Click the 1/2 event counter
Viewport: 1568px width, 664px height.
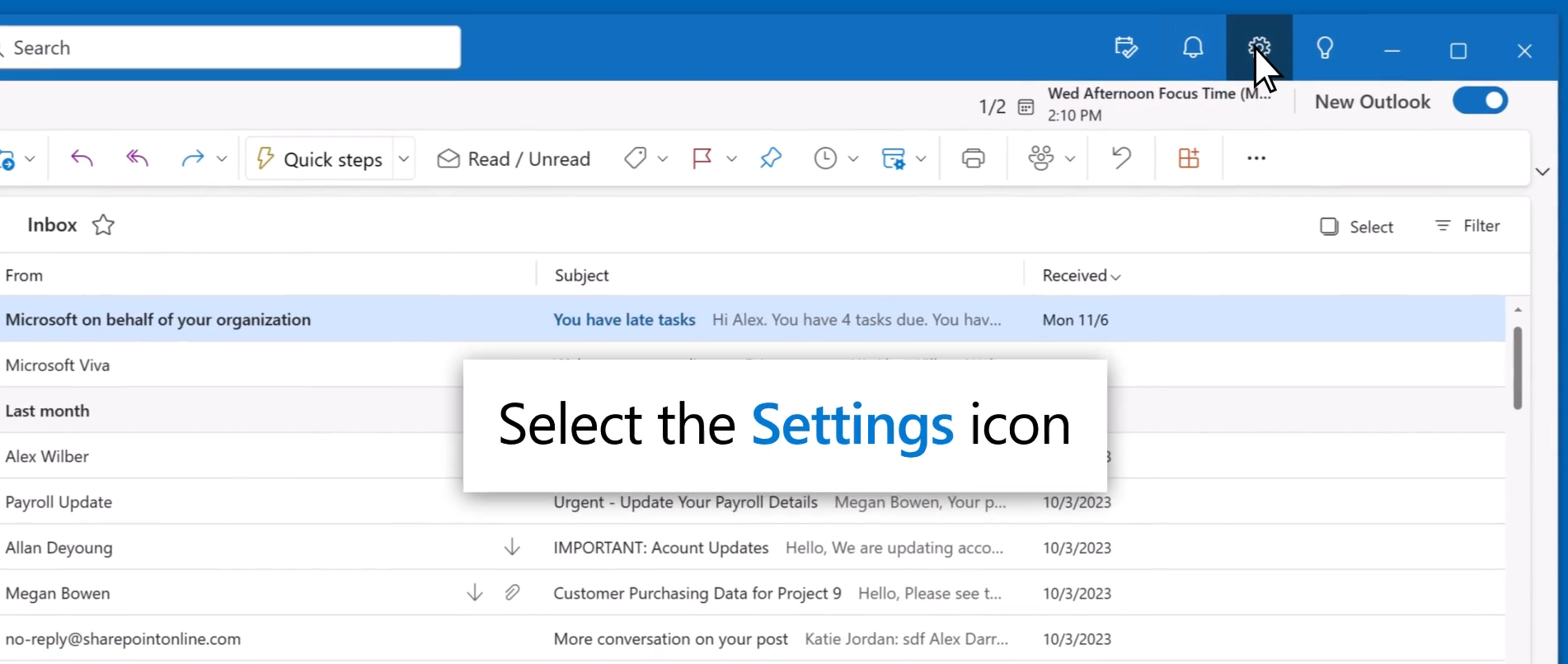pyautogui.click(x=992, y=107)
